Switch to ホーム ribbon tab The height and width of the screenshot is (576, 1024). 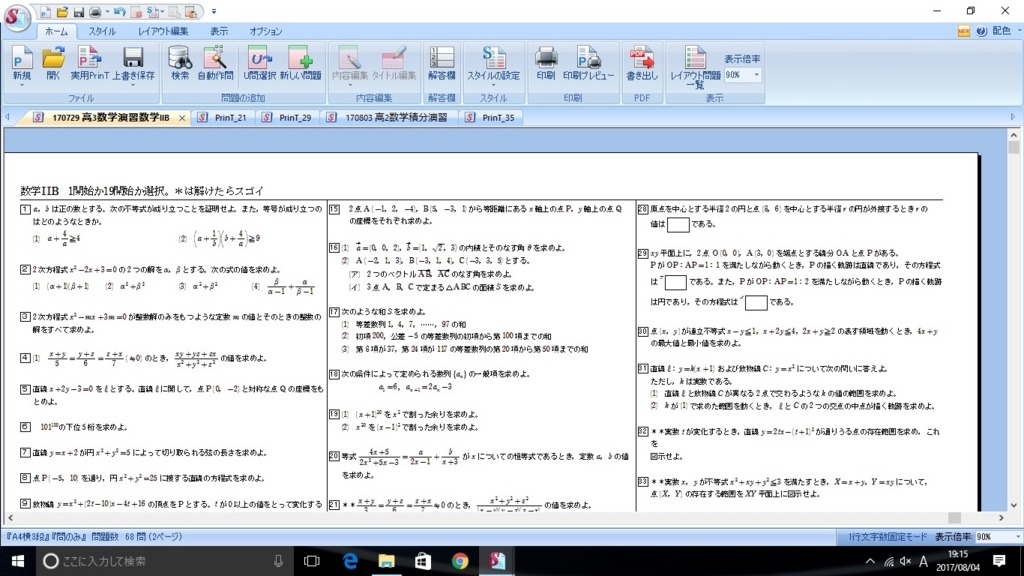tap(56, 31)
